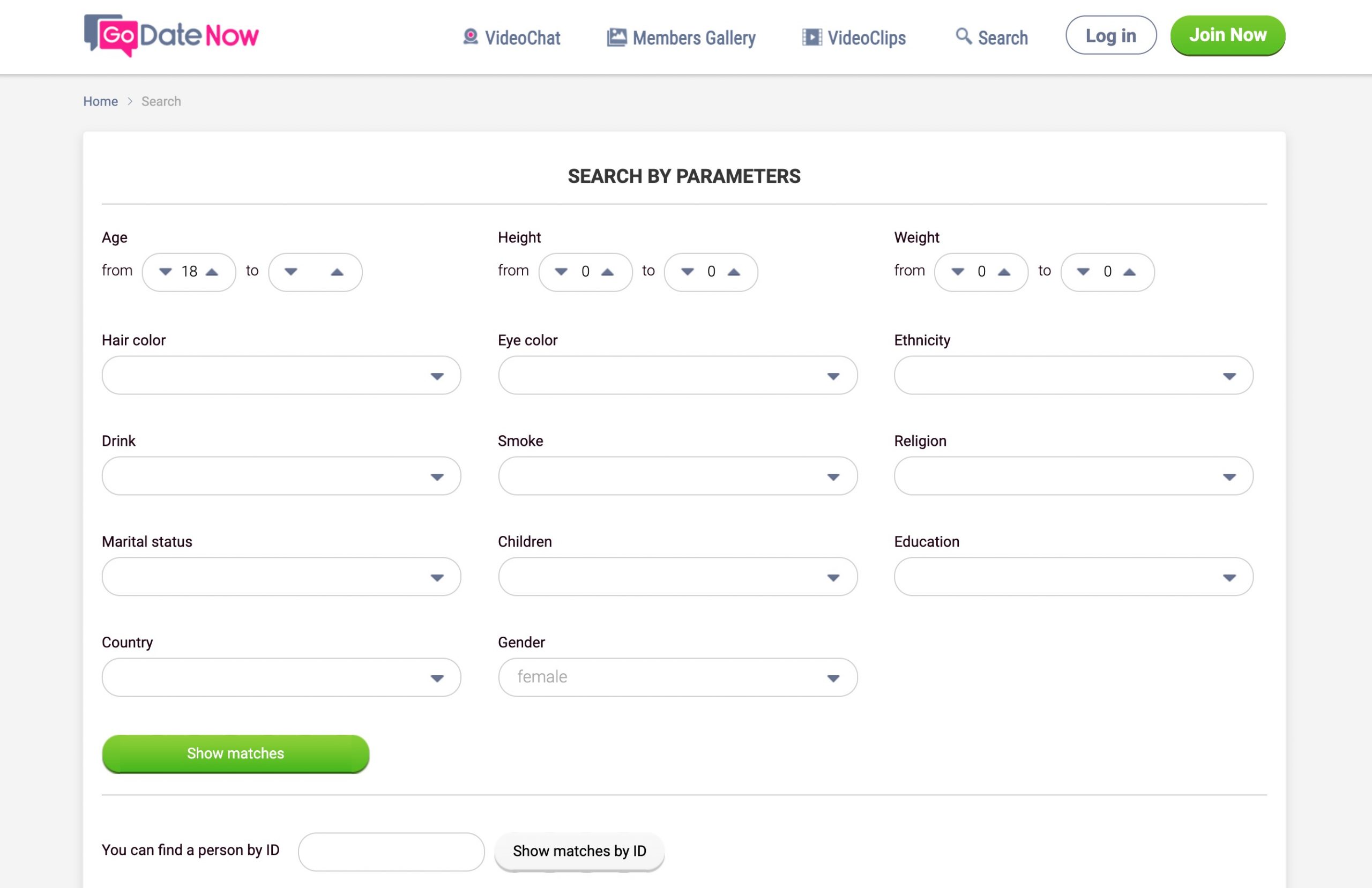Decrease the Height to value
Viewport: 1372px width, 888px height.
click(x=688, y=272)
